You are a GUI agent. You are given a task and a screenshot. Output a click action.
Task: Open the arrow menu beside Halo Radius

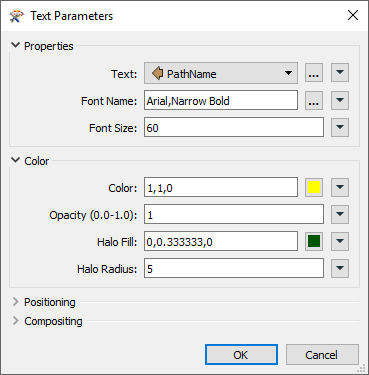340,268
